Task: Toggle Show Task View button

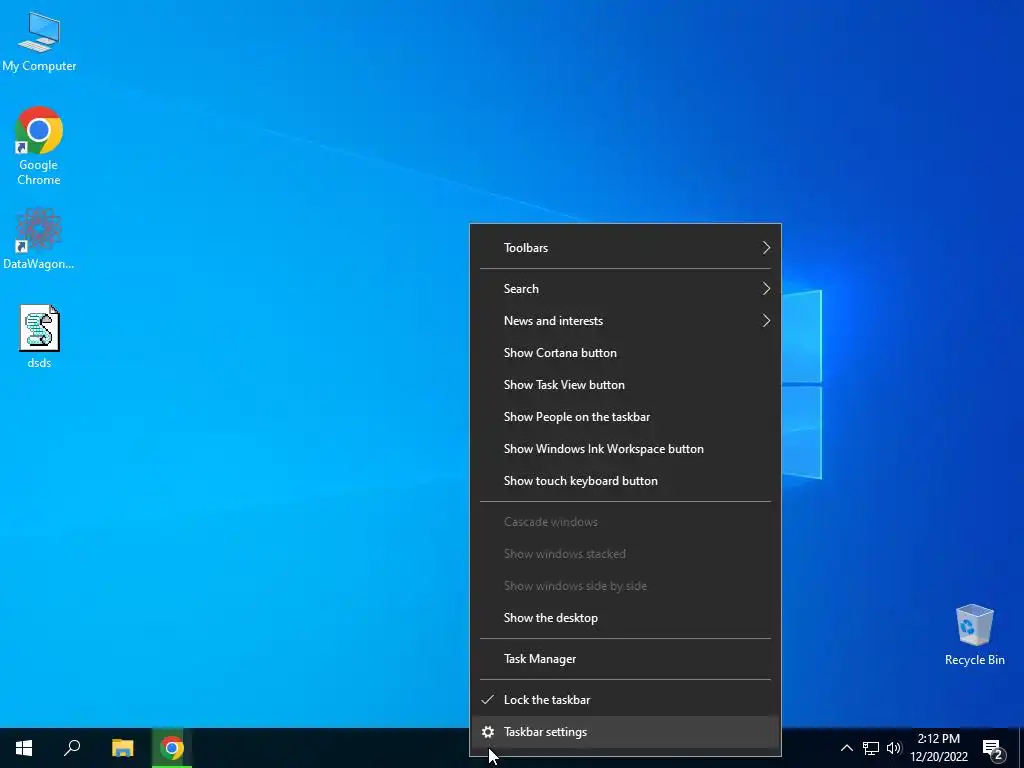Action: coord(625,385)
